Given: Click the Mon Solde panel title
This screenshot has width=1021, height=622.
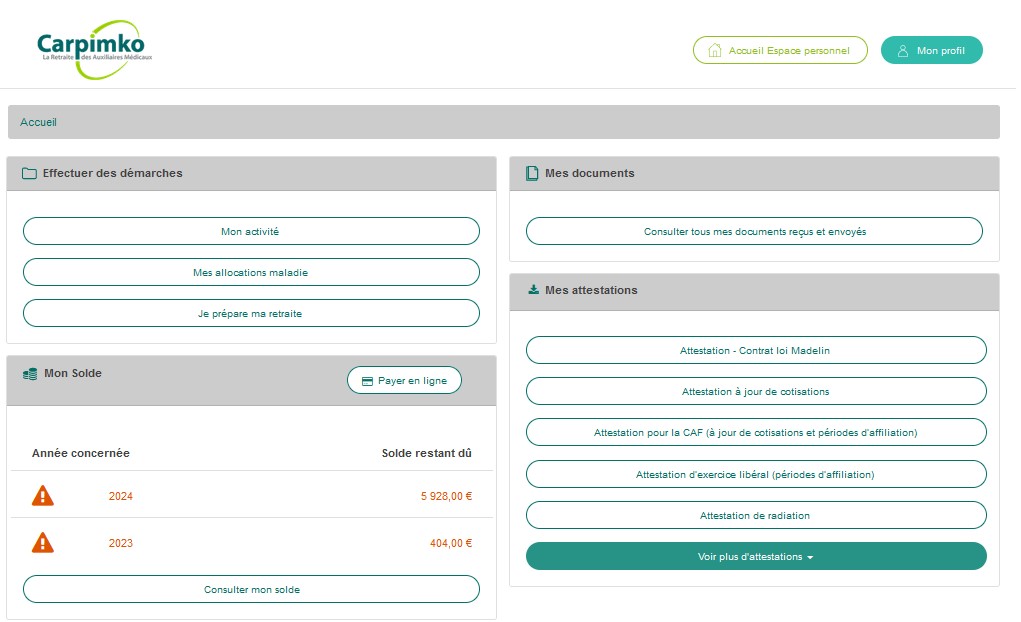Looking at the screenshot, I should (73, 373).
